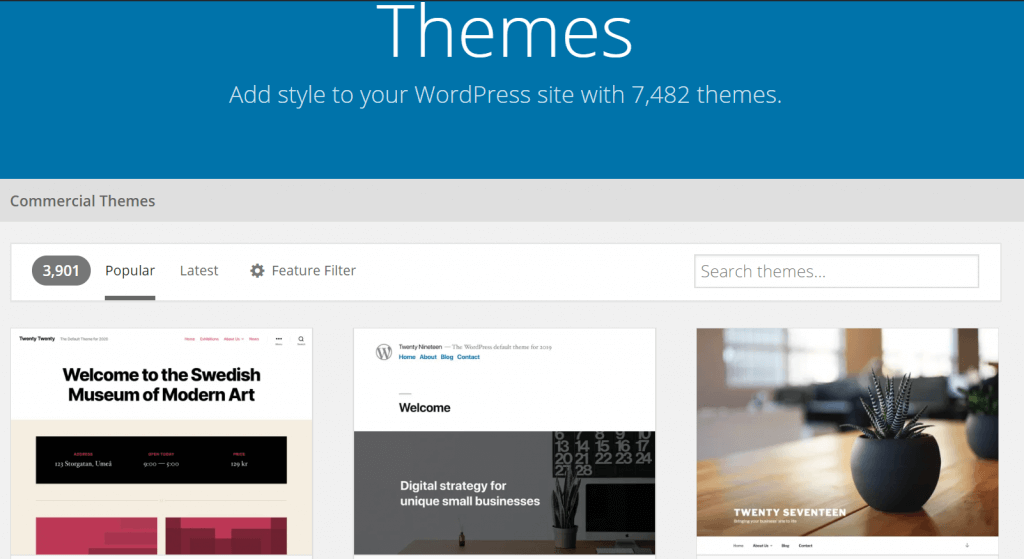Switch to the Latest tab
Image resolution: width=1024 pixels, height=559 pixels.
199,270
